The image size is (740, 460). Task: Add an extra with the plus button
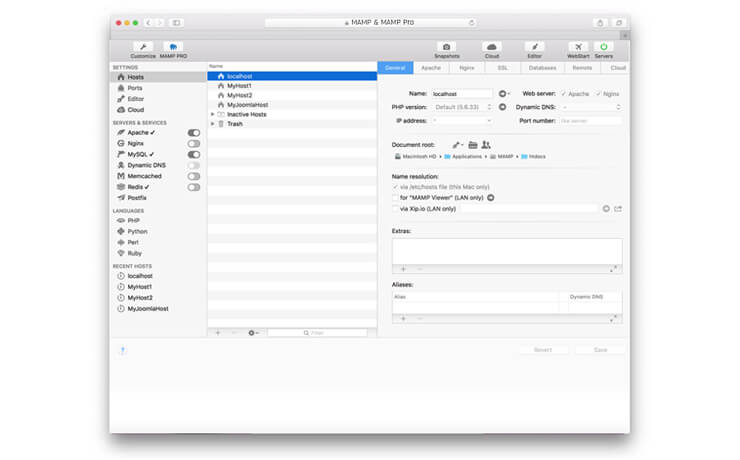403,269
